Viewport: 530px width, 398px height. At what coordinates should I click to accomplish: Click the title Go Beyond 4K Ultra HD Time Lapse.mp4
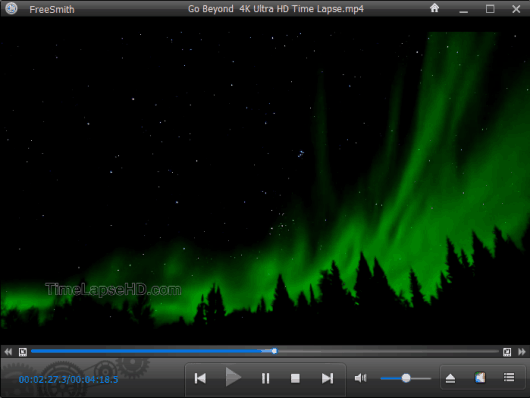pyautogui.click(x=276, y=8)
